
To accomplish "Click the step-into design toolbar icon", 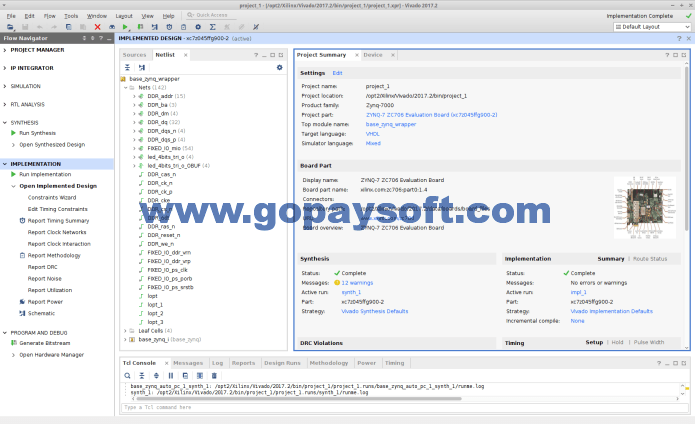I will tap(154, 27).
